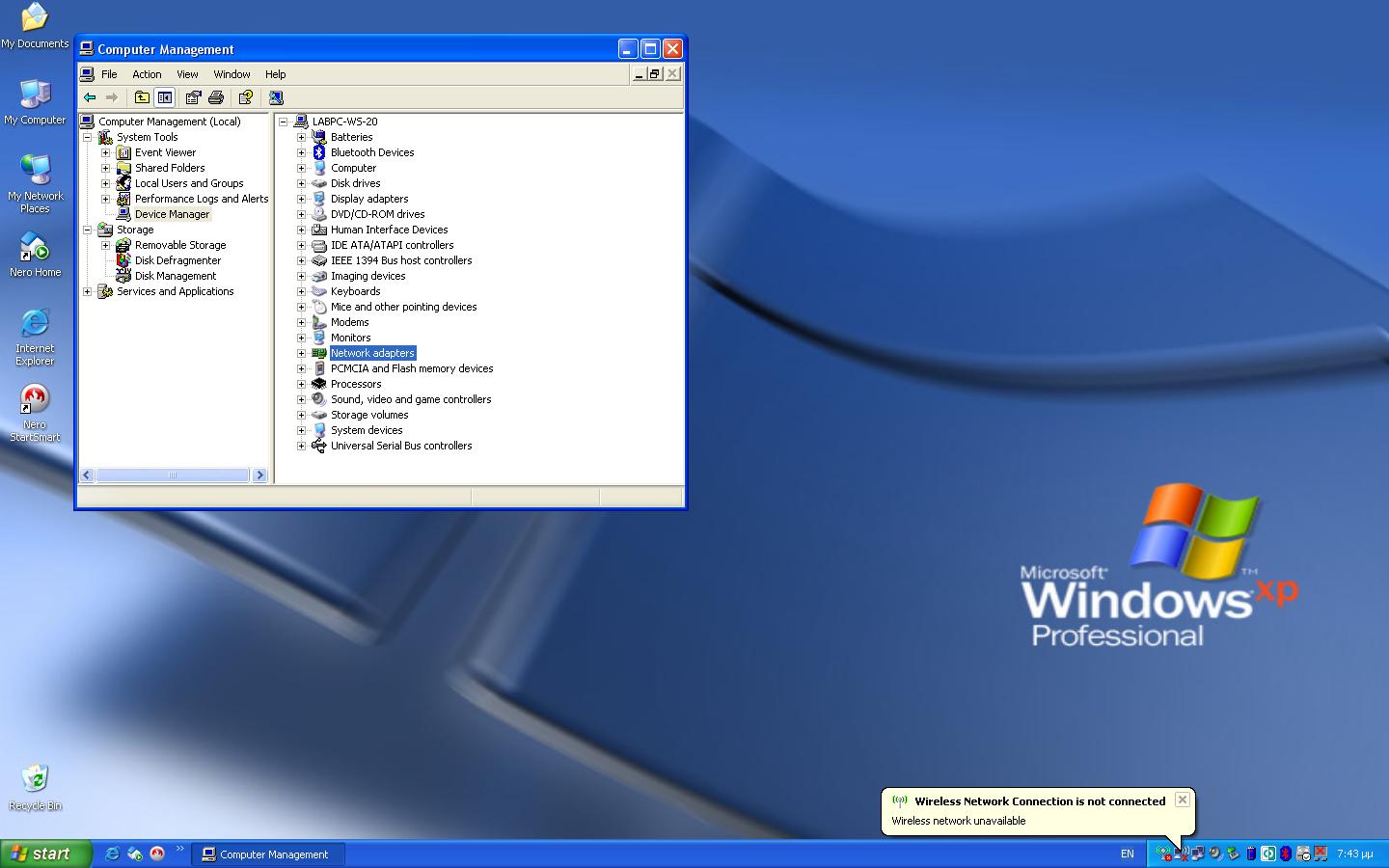Image resolution: width=1389 pixels, height=868 pixels.
Task: Restore the inner MMC child window
Action: [655, 74]
